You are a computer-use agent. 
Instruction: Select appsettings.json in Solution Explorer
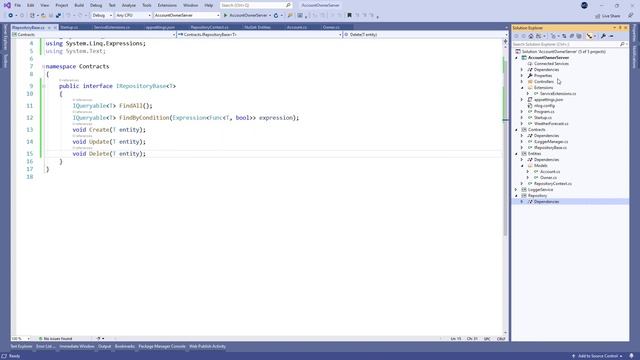(548, 100)
